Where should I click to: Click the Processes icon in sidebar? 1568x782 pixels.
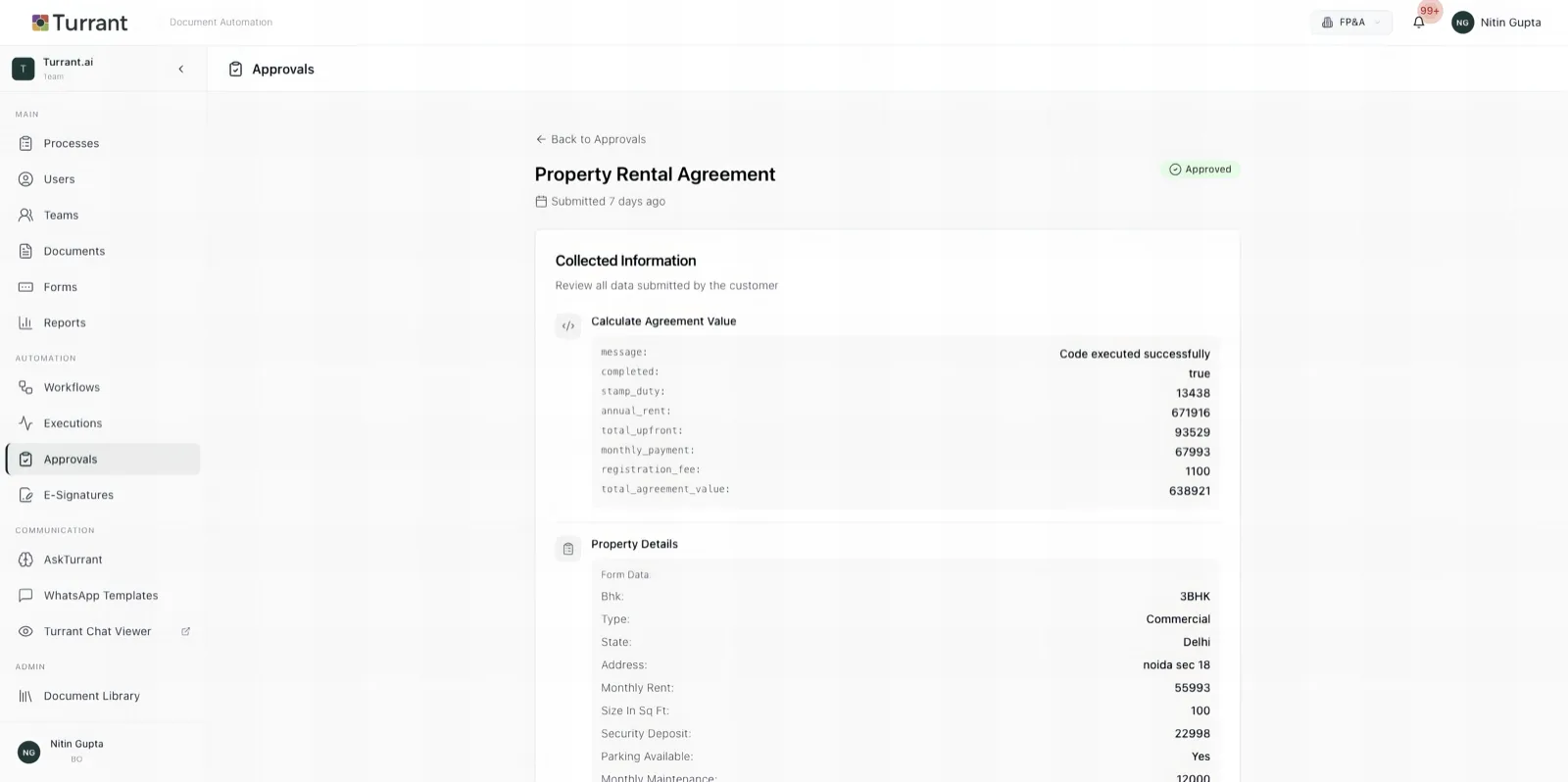(x=26, y=143)
